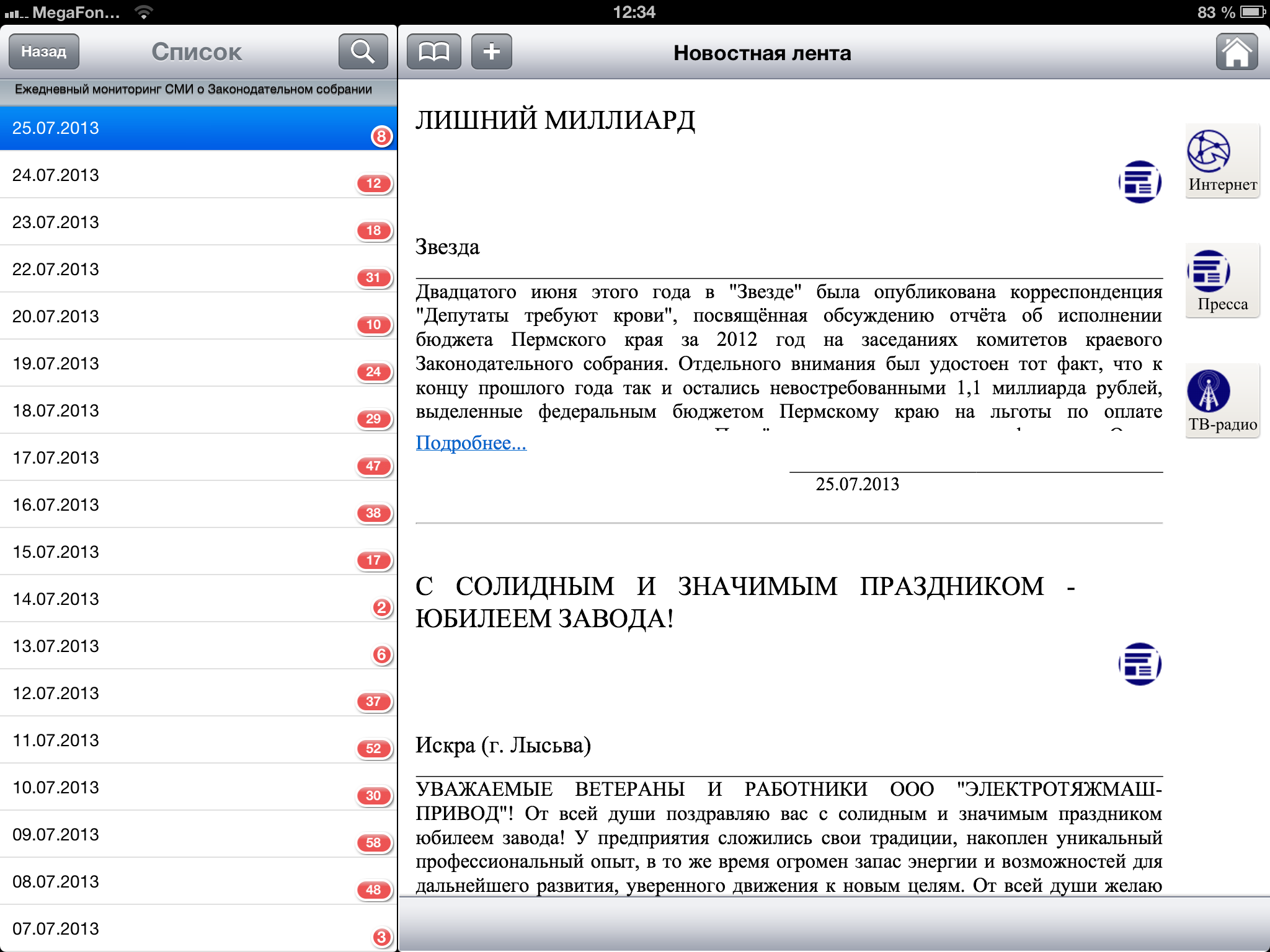The height and width of the screenshot is (952, 1270).
Task: Tap press icon beside ЛИШНИЙ МИЛЛИАРД article
Action: point(1139,182)
